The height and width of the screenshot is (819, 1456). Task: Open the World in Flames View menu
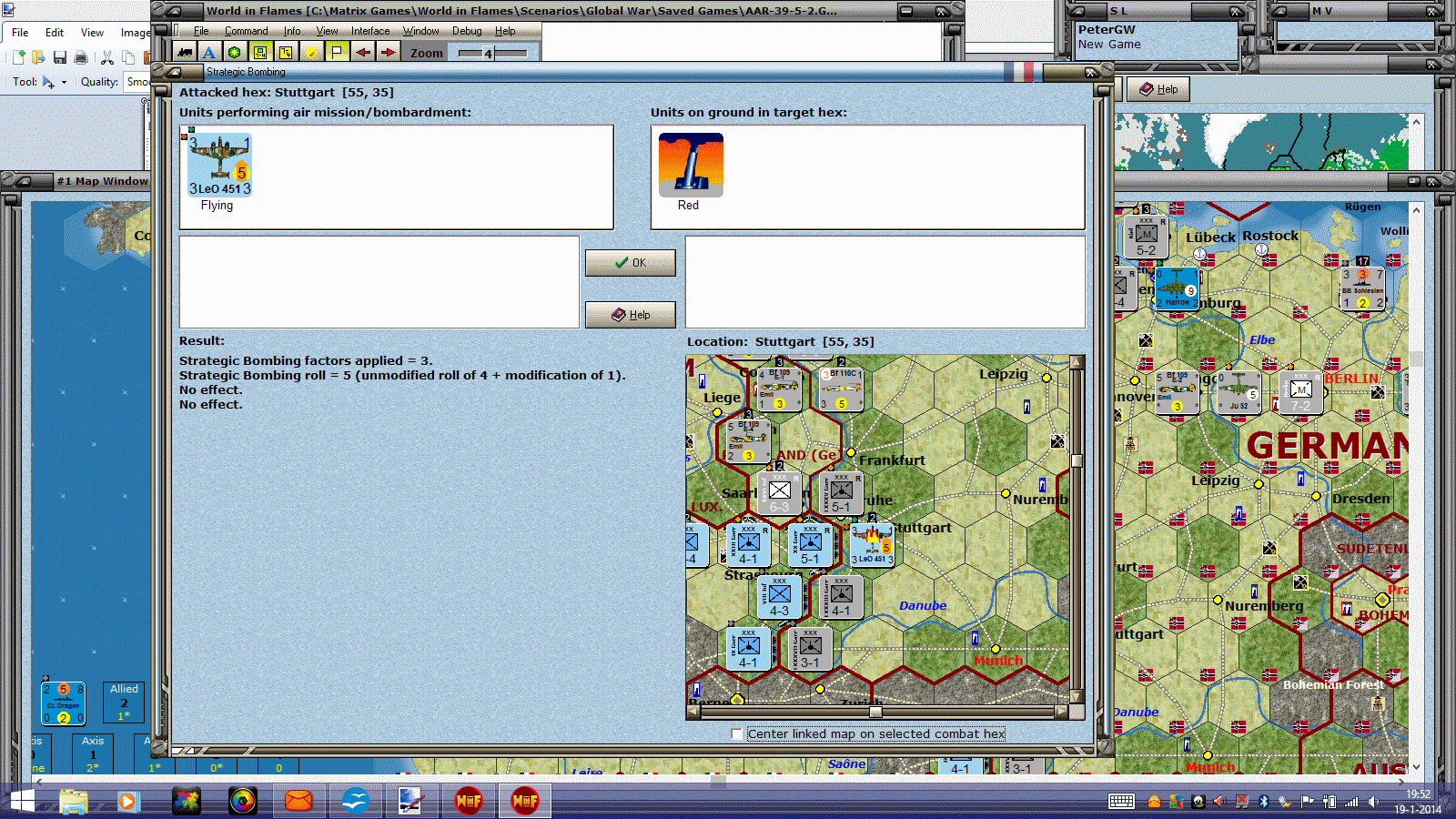click(327, 31)
